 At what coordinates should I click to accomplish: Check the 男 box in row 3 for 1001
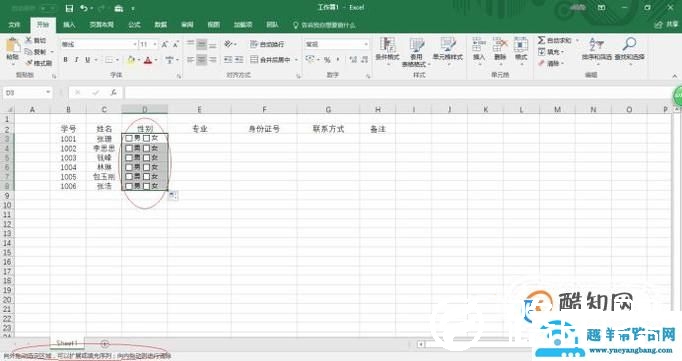129,138
